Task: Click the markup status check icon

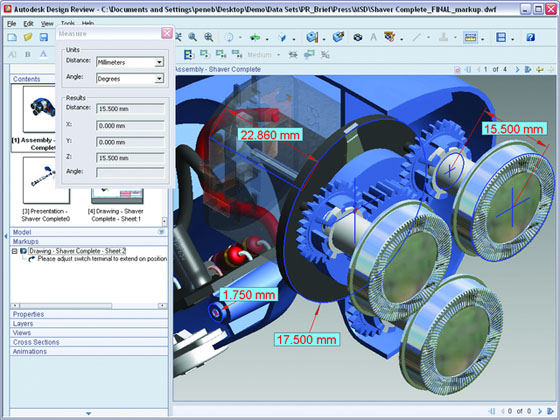Action: [x=293, y=55]
